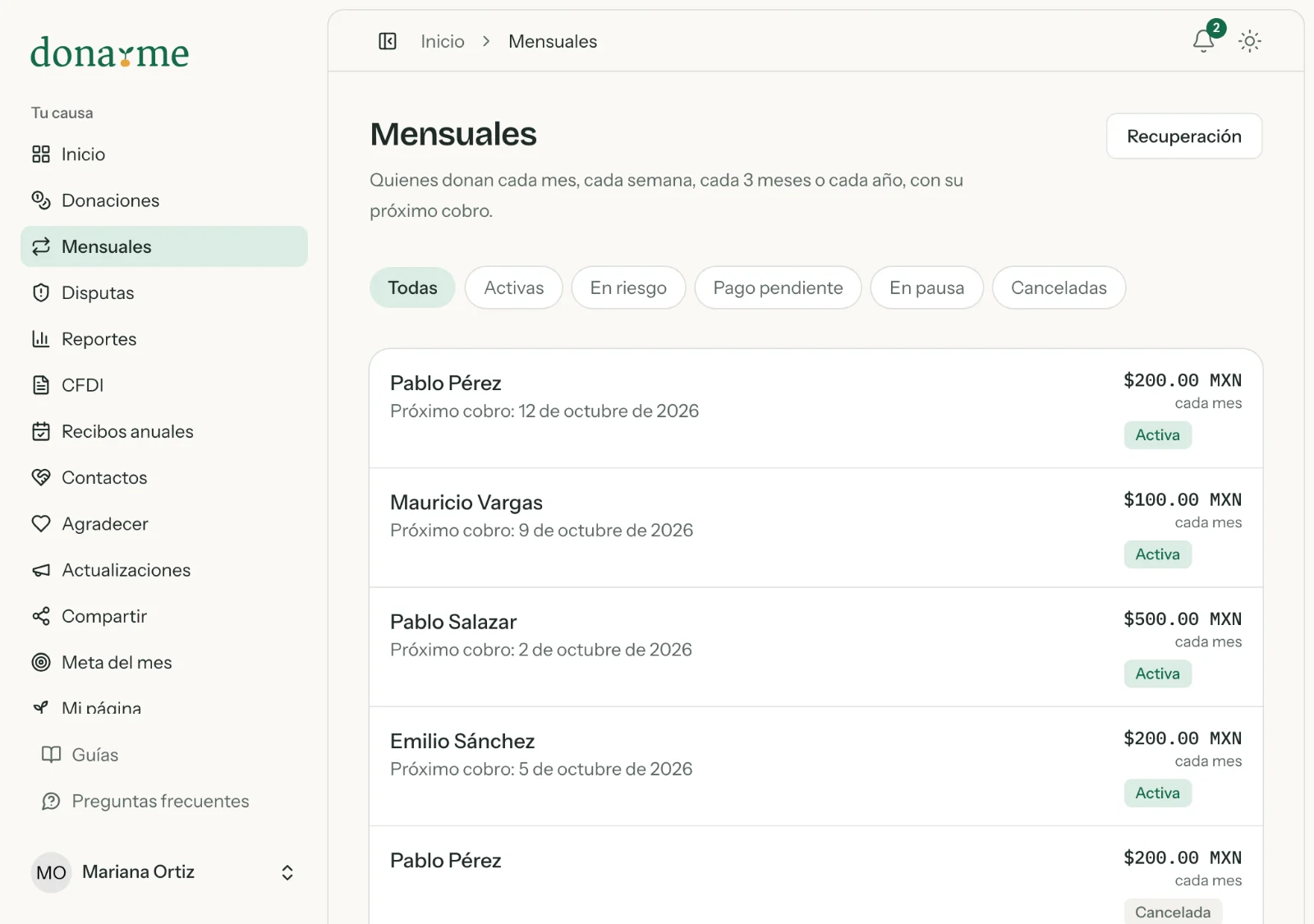Click Pablo Salazar's $500.00 MXN amount
Image resolution: width=1314 pixels, height=924 pixels.
point(1183,619)
